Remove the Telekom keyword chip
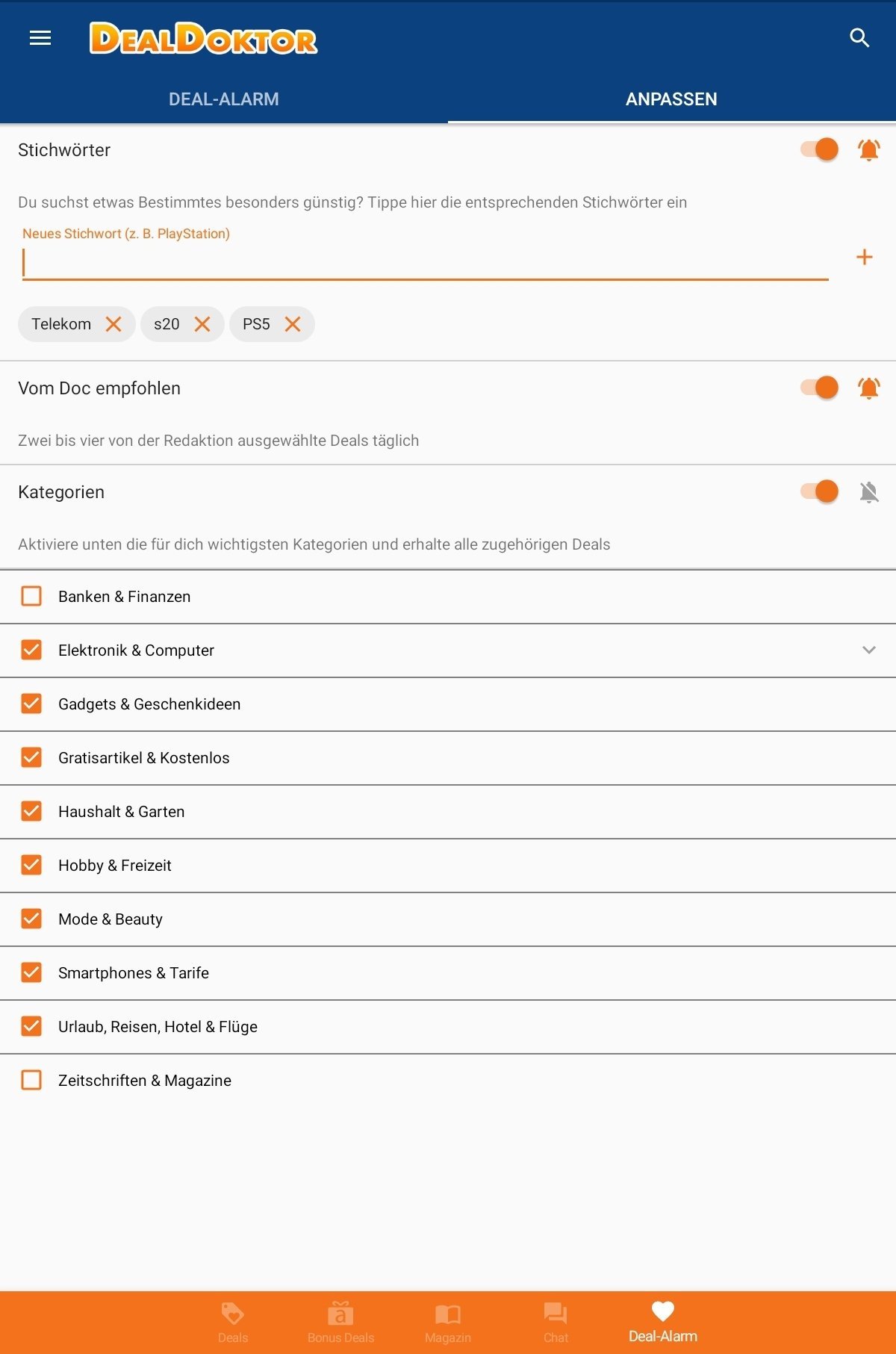The width and height of the screenshot is (896, 1354). (113, 324)
